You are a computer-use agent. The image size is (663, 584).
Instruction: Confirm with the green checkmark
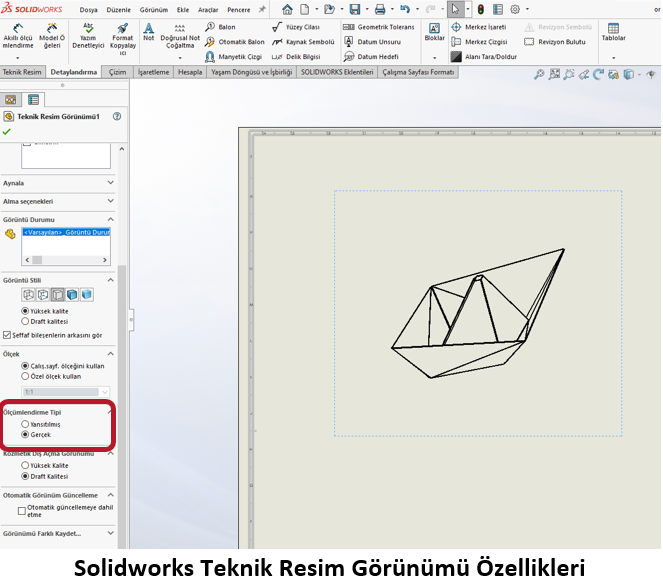8,131
